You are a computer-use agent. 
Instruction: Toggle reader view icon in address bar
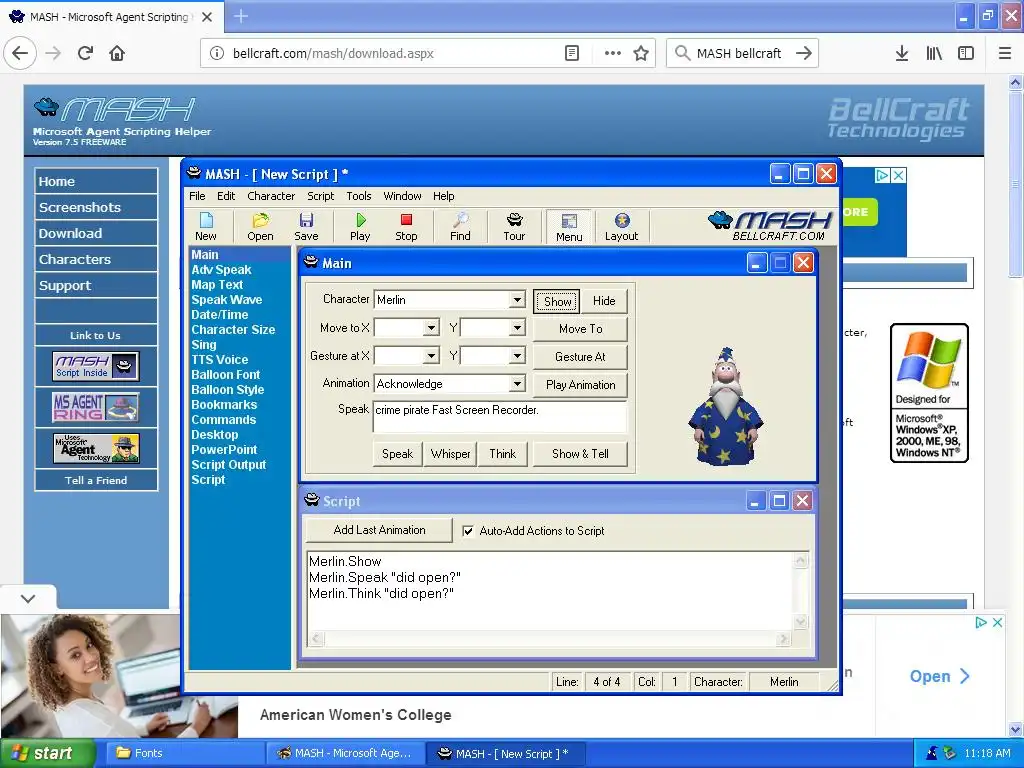tap(571, 54)
